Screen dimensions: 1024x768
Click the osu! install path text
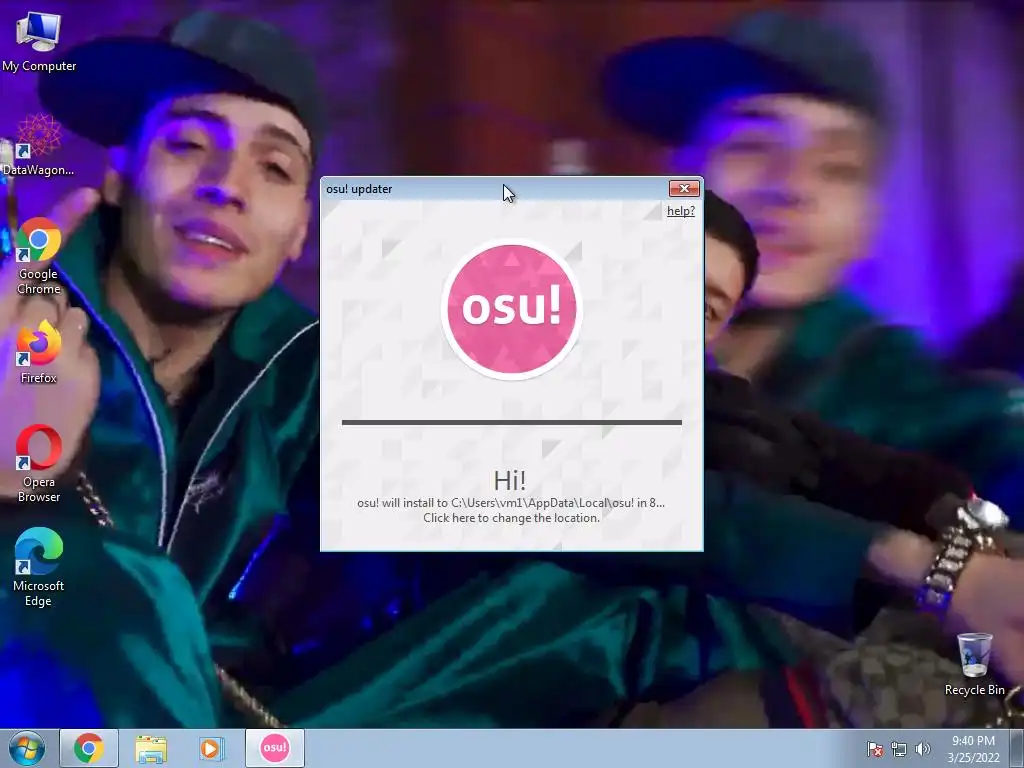511,503
